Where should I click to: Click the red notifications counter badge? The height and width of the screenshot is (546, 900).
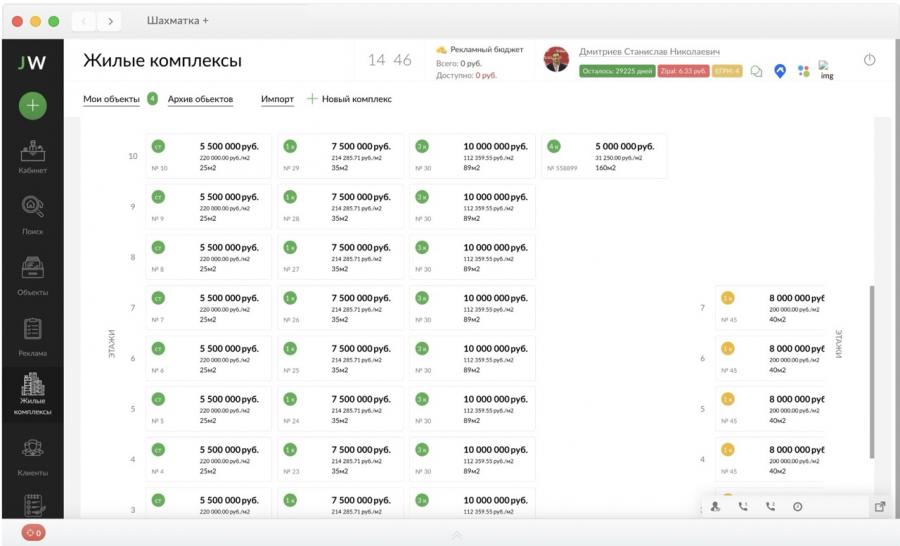33,533
